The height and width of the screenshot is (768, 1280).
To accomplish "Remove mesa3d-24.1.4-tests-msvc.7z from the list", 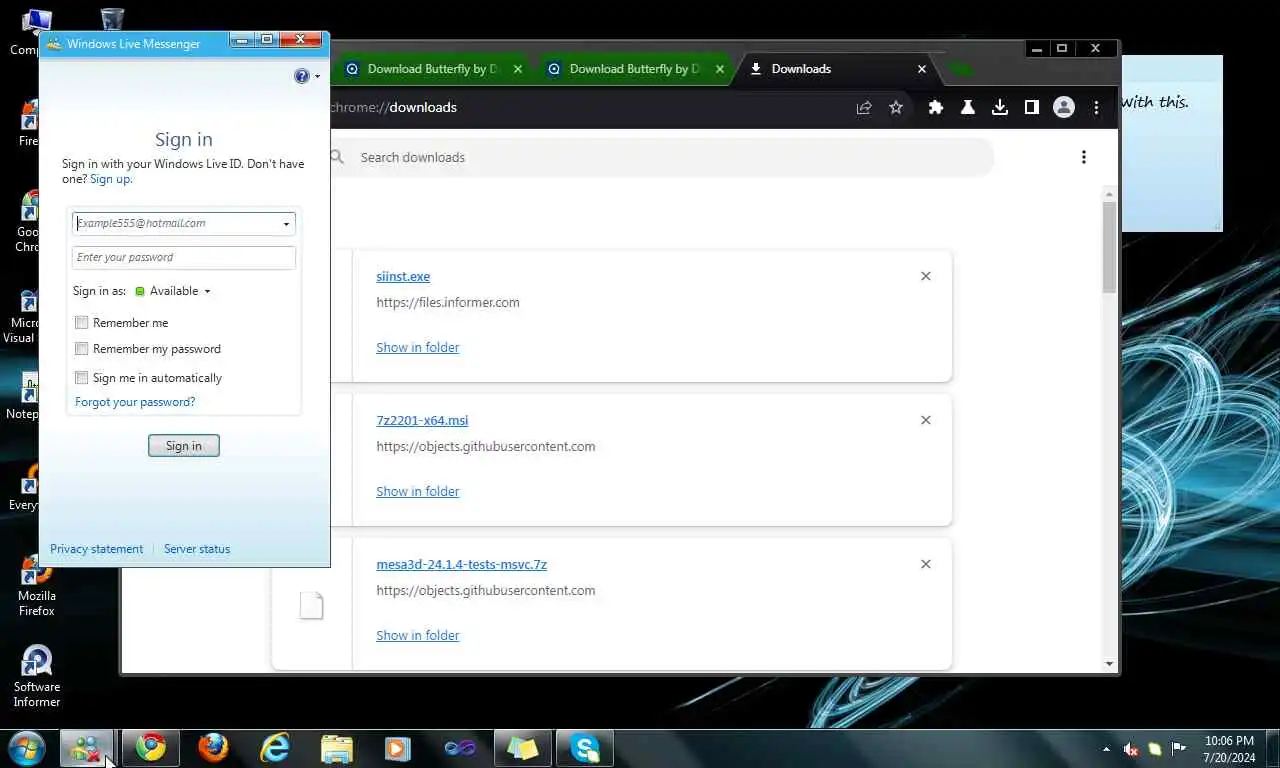I will [x=926, y=564].
